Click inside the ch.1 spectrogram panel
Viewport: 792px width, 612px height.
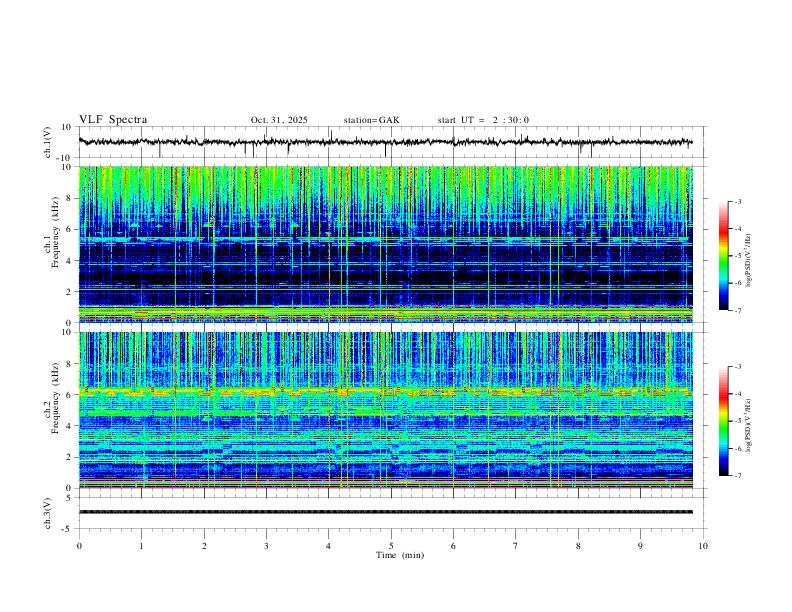pyautogui.click(x=385, y=244)
